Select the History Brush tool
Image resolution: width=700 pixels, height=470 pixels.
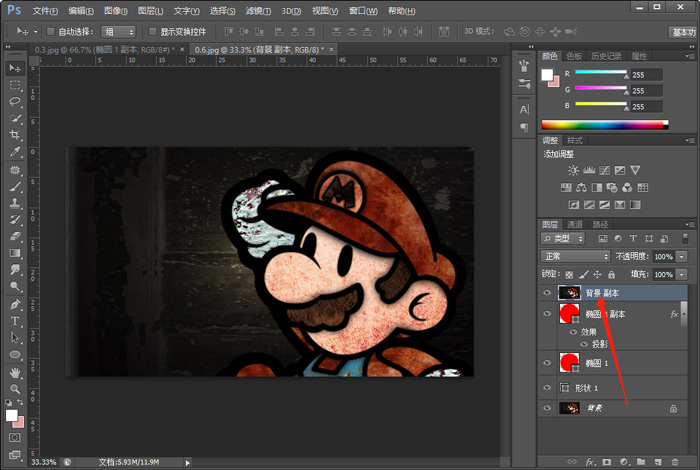[15, 220]
